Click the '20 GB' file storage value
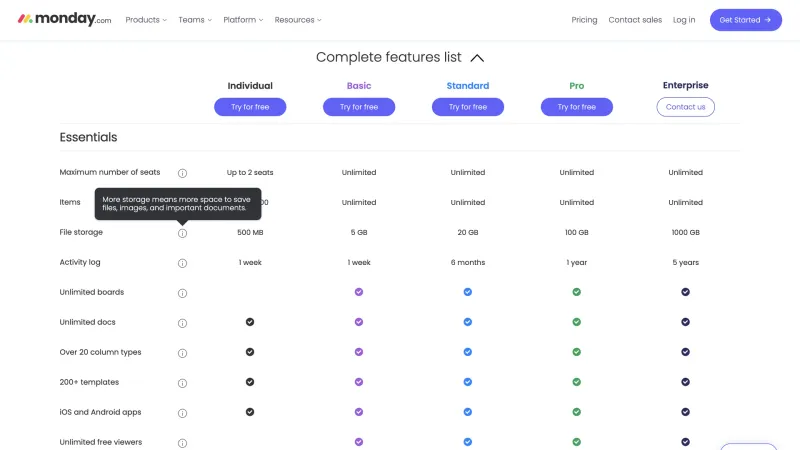 click(x=468, y=232)
